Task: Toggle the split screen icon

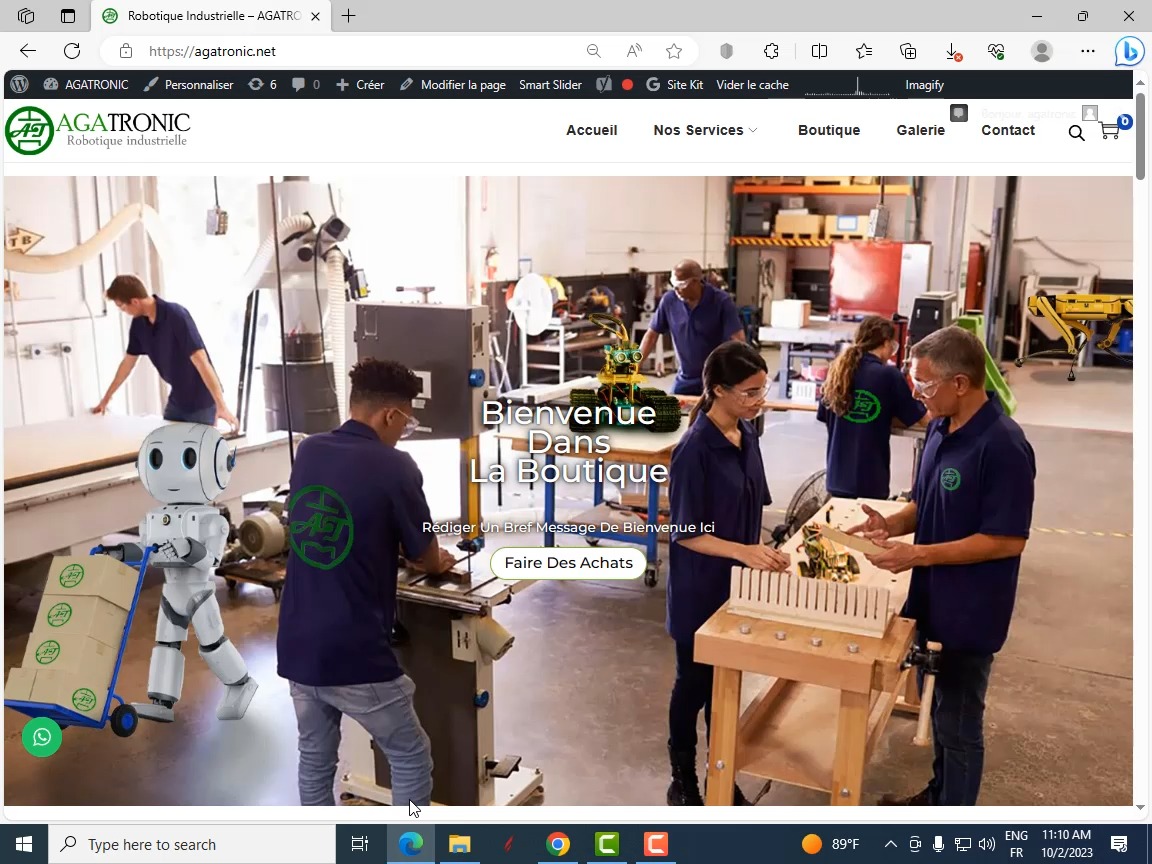Action: (819, 51)
